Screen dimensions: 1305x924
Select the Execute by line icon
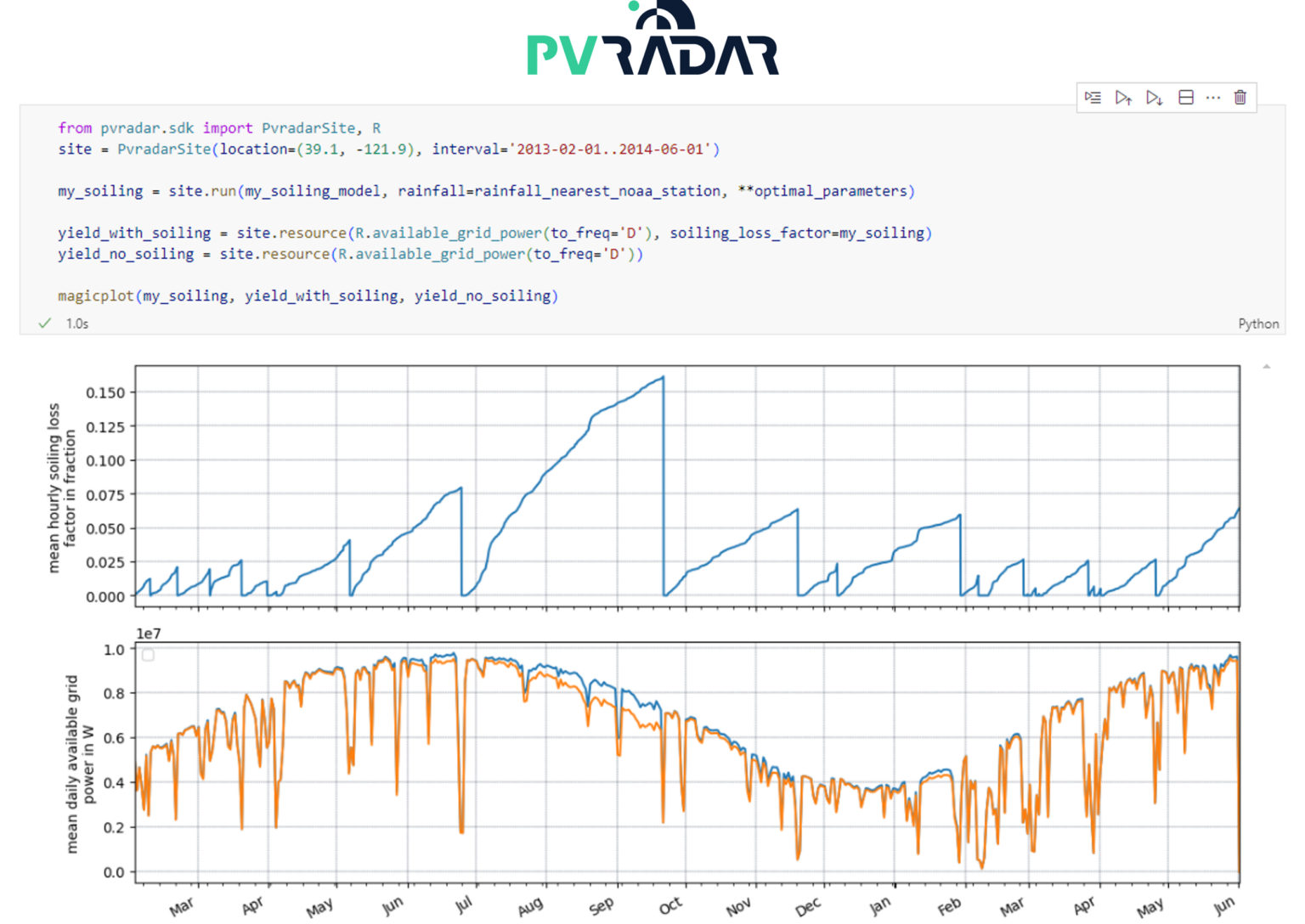pyautogui.click(x=1093, y=98)
